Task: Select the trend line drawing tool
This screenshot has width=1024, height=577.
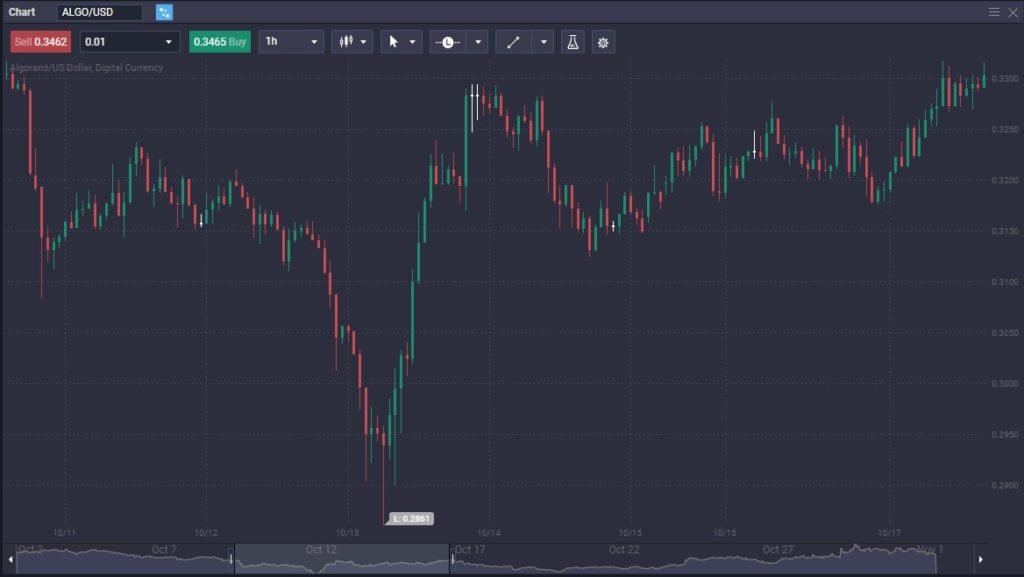Action: 513,42
